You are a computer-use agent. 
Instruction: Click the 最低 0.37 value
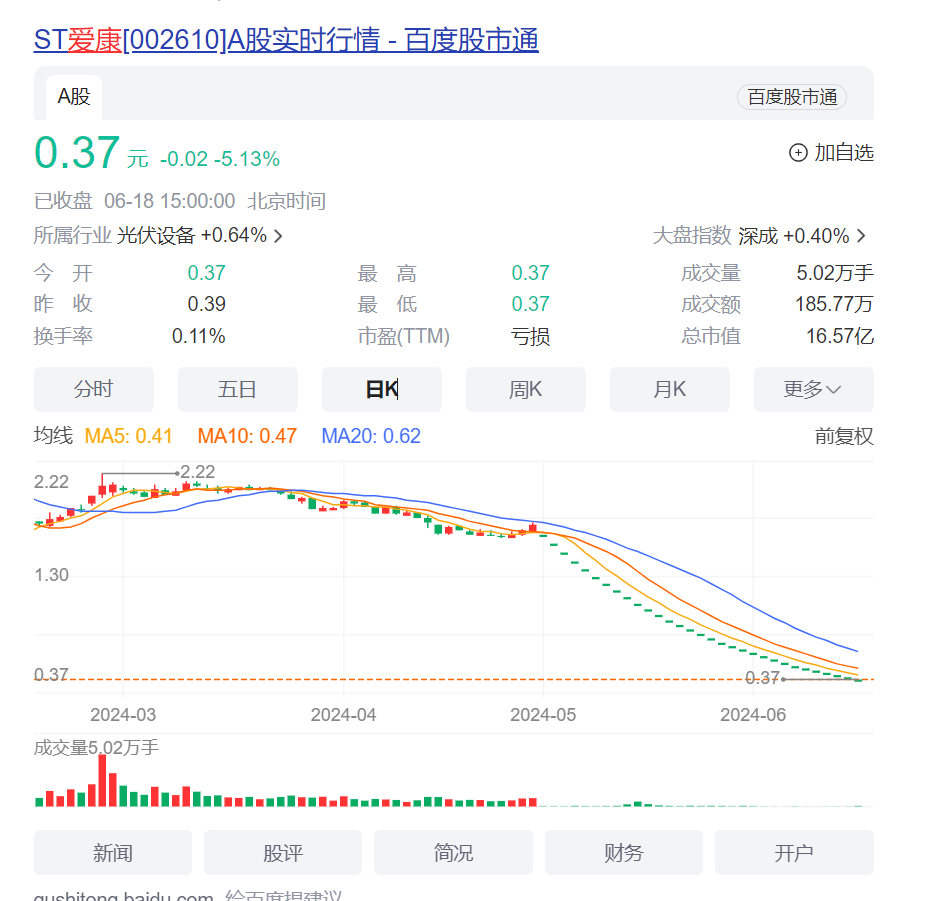pos(530,304)
